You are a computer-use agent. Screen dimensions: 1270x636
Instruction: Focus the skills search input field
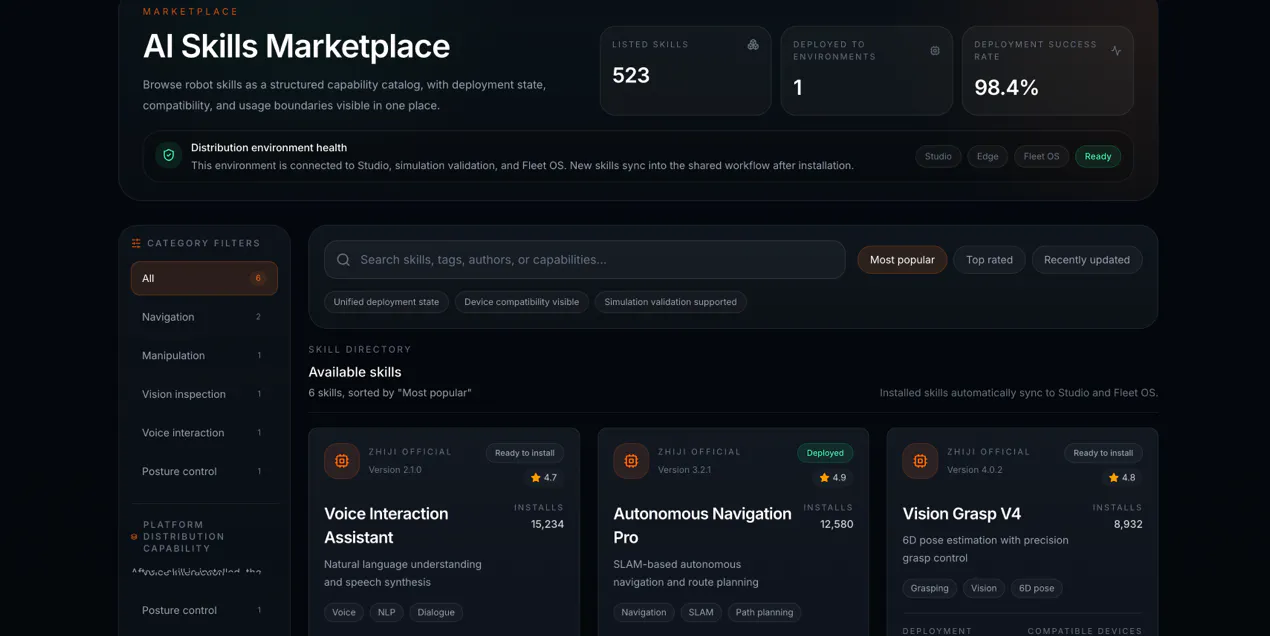tap(584, 260)
